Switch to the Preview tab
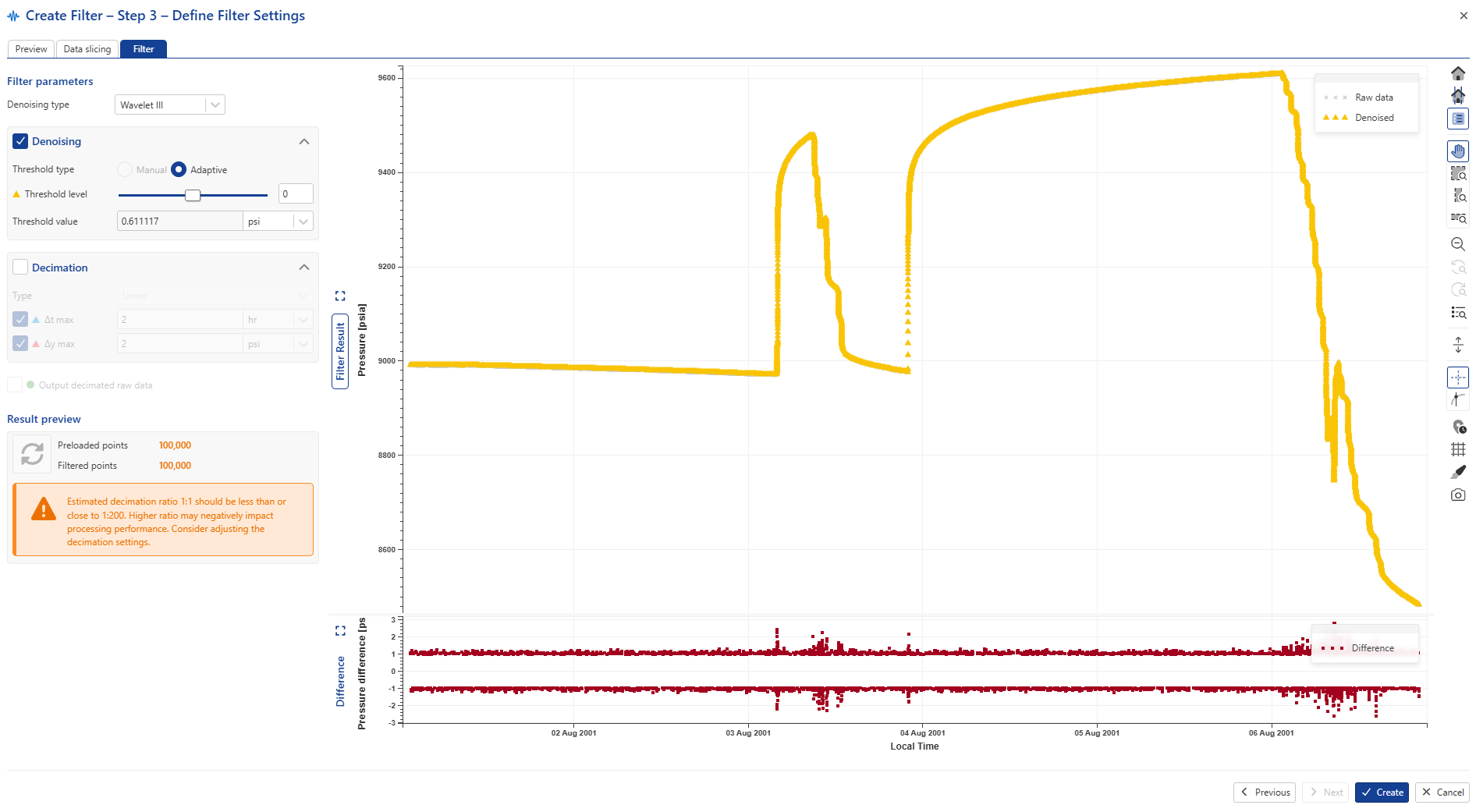The image size is (1476, 812). pos(31,49)
